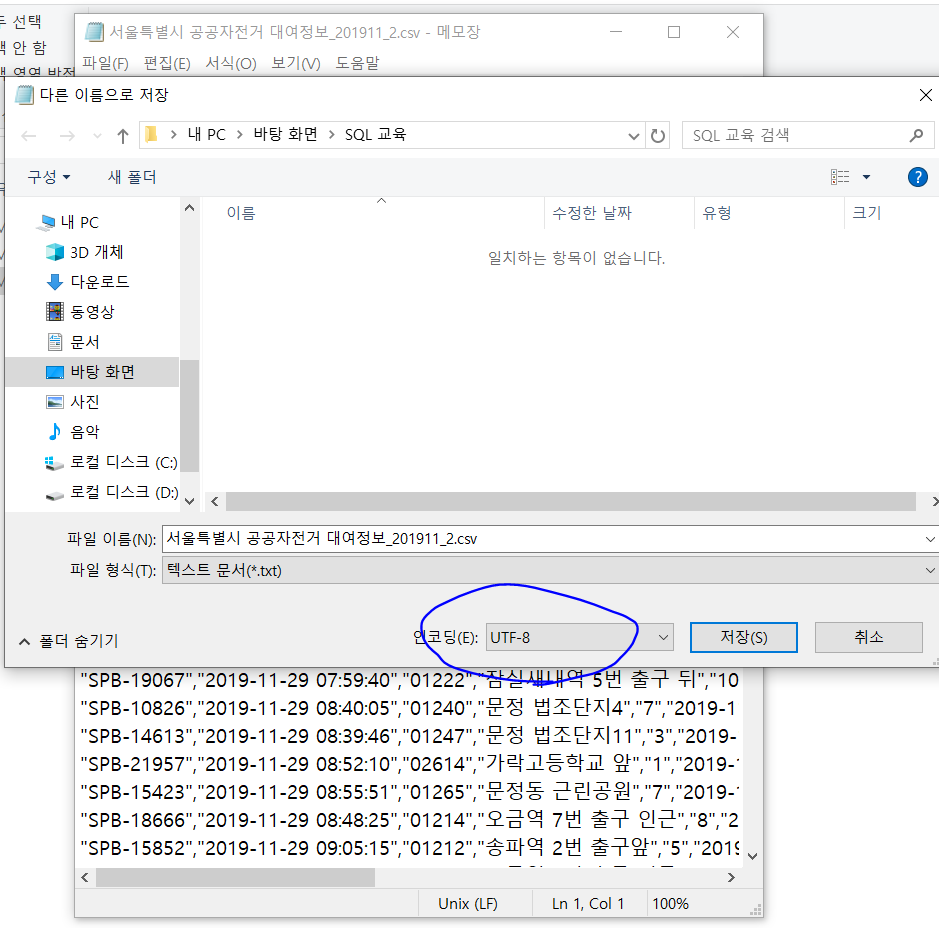Click 100% zoom in Notepad status bar

coord(670,903)
